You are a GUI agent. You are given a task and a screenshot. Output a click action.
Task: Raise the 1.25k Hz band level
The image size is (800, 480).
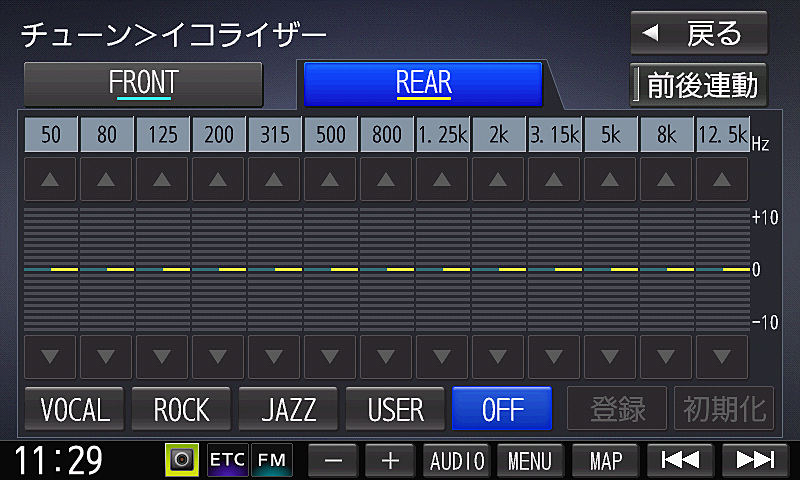[x=442, y=179]
